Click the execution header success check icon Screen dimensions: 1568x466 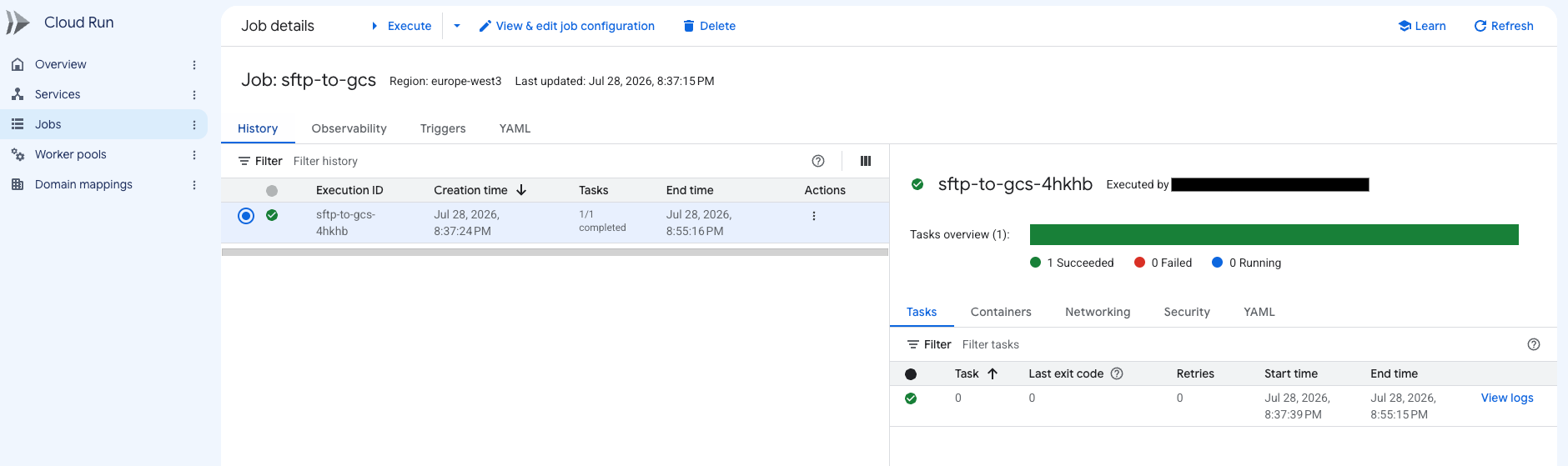pos(917,184)
